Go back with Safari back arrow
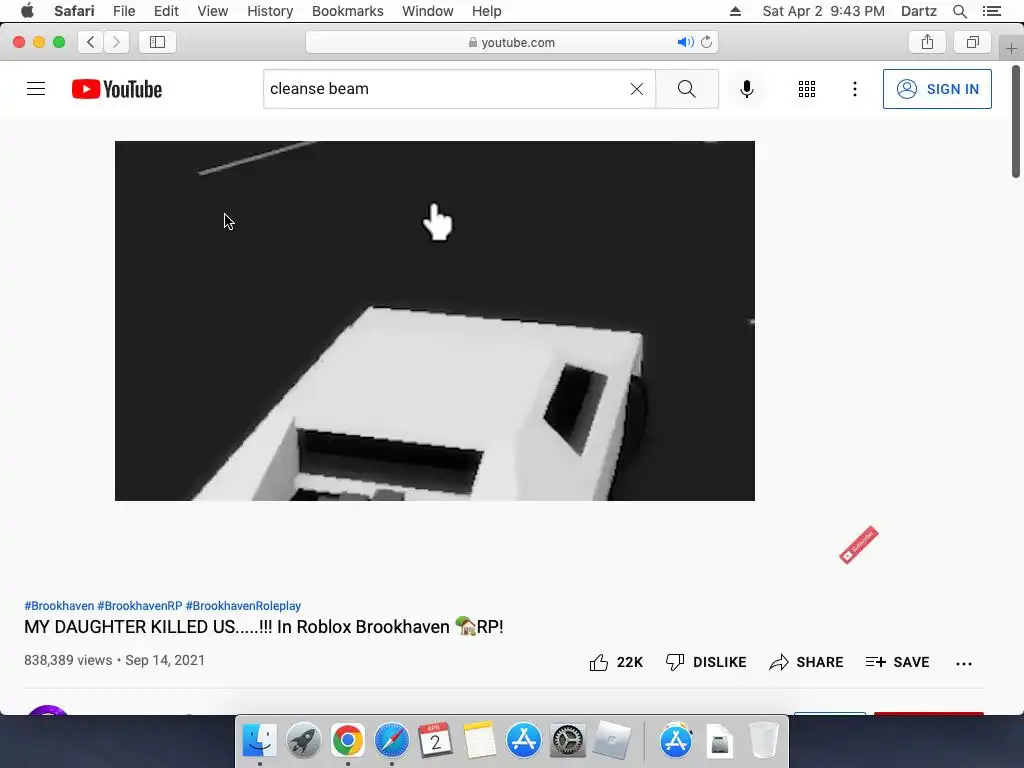This screenshot has width=1024, height=768. [x=91, y=42]
